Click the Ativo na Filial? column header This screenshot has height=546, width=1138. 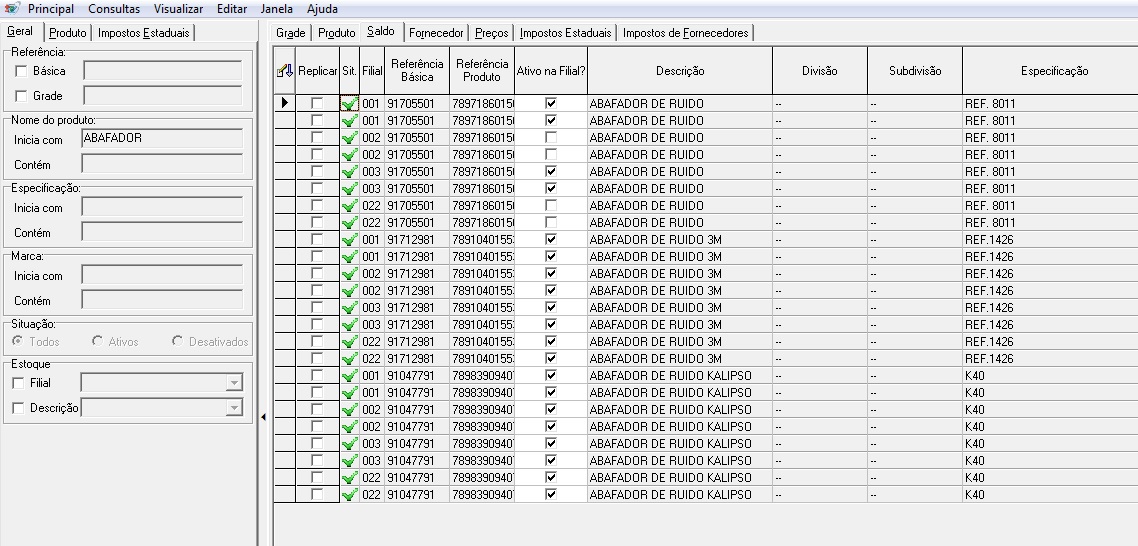tap(551, 70)
